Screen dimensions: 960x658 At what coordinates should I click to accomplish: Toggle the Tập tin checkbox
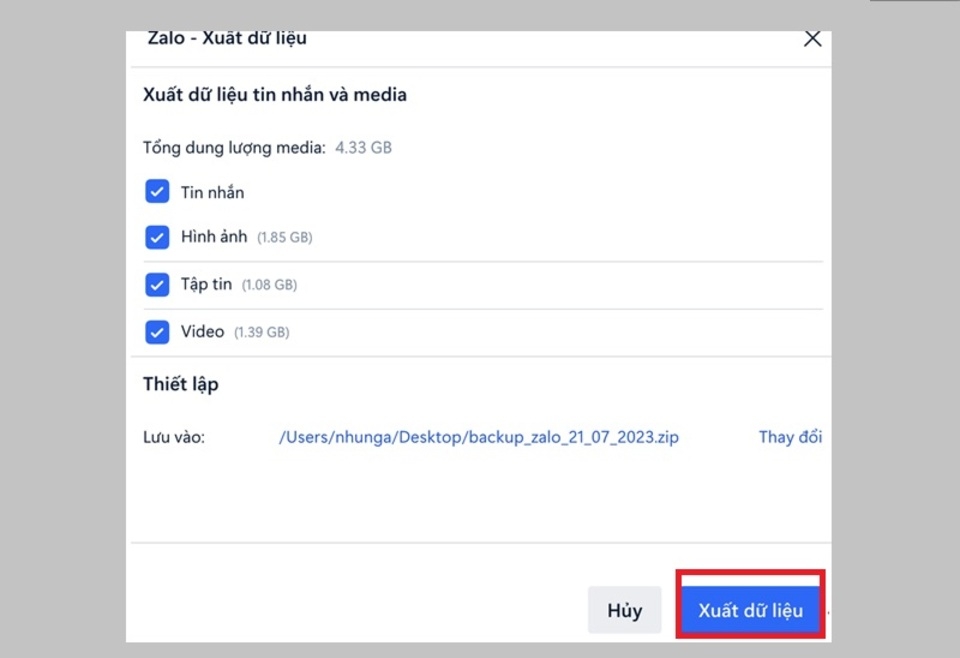click(157, 285)
